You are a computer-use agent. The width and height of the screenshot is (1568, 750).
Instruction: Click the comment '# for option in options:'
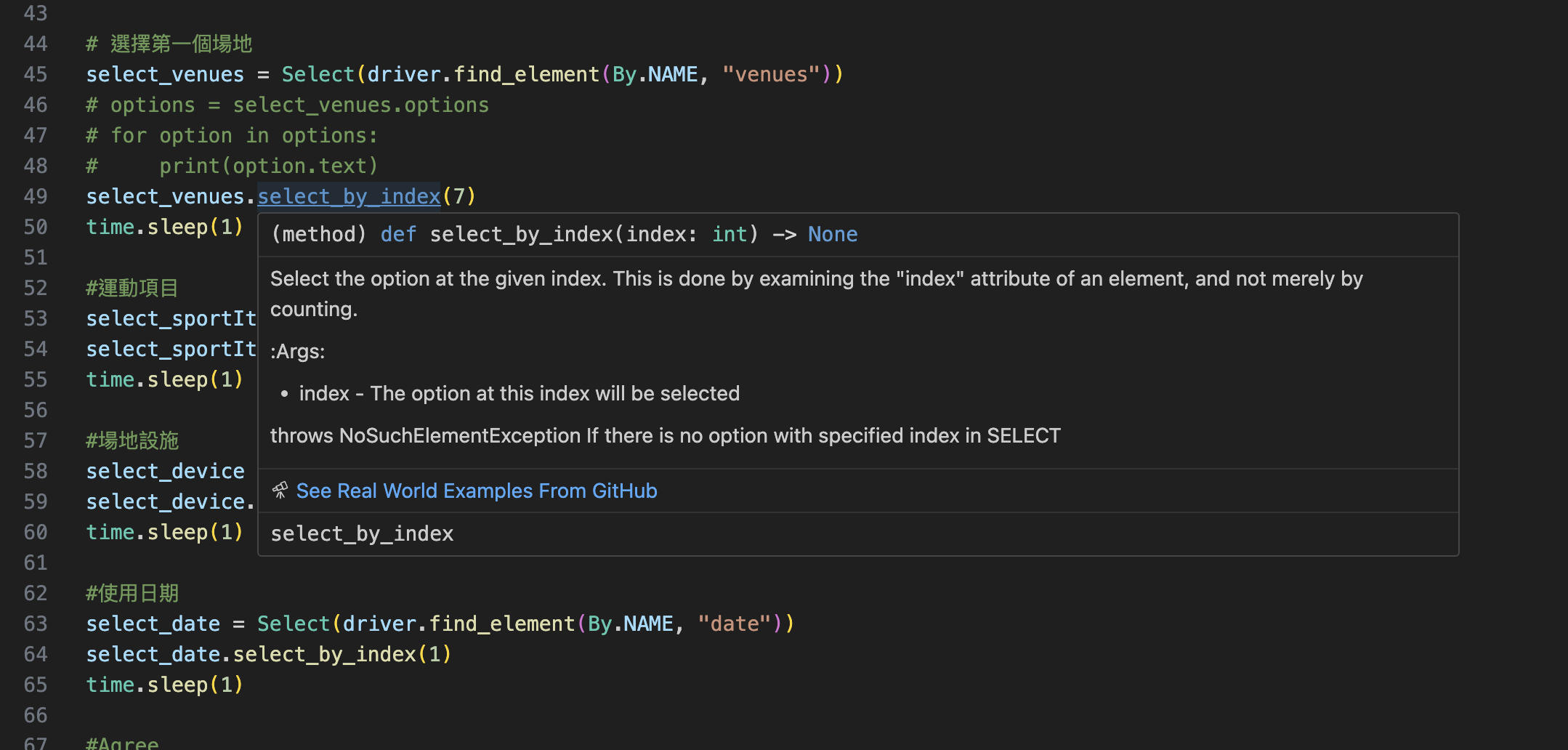point(232,135)
